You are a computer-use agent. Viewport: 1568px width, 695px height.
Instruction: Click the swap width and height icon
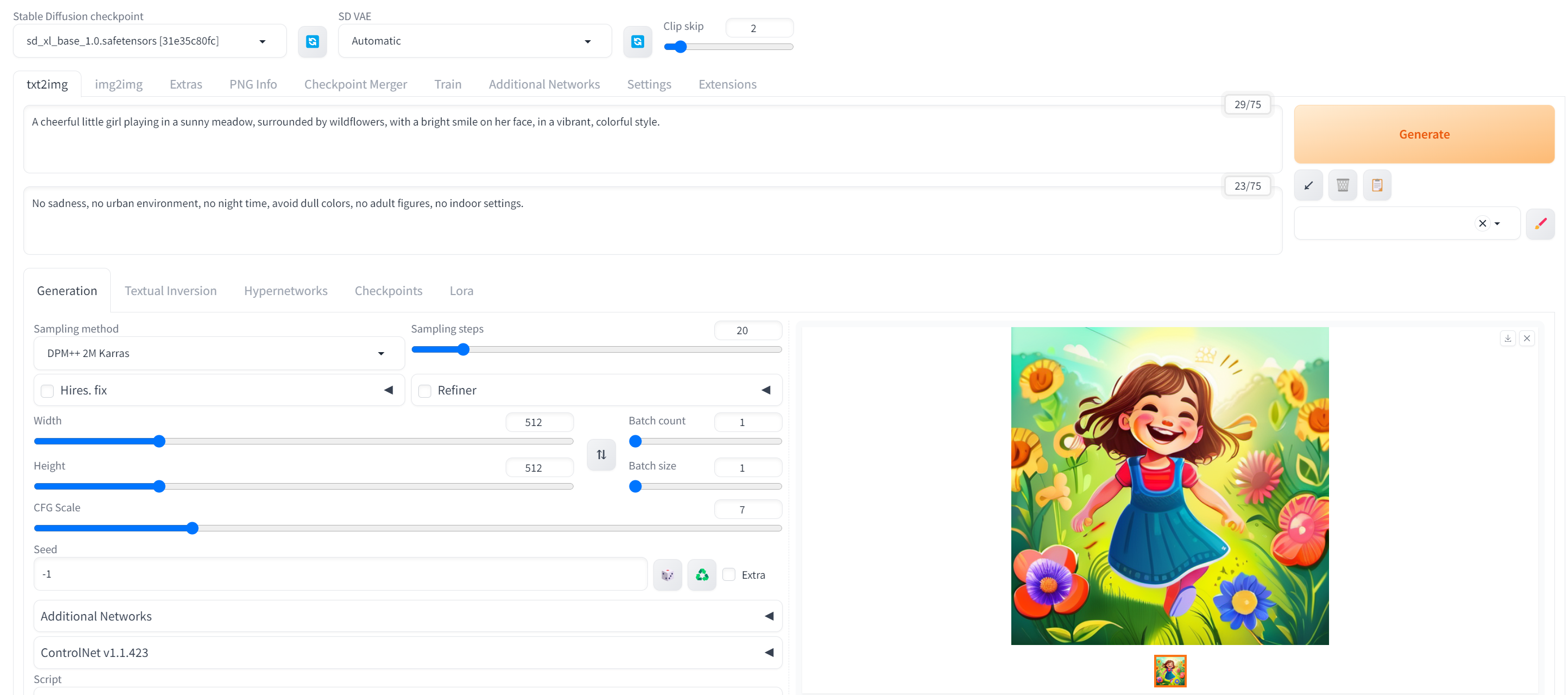[x=600, y=454]
